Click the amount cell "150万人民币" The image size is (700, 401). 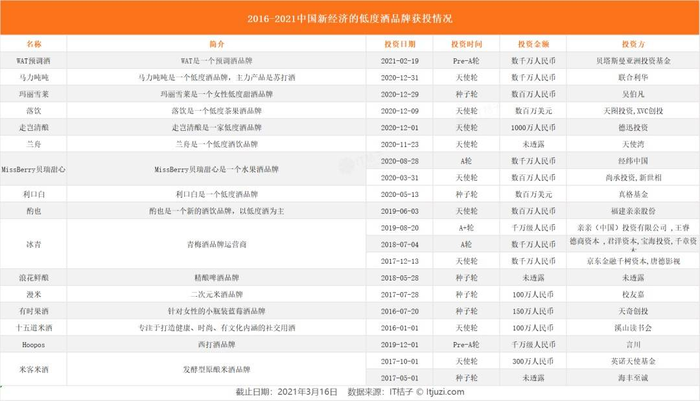(533, 311)
